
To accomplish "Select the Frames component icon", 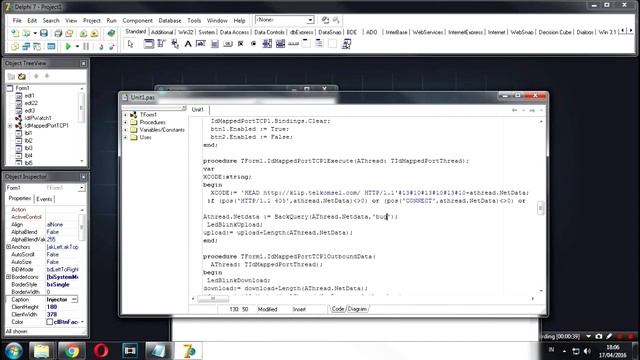I will [149, 44].
